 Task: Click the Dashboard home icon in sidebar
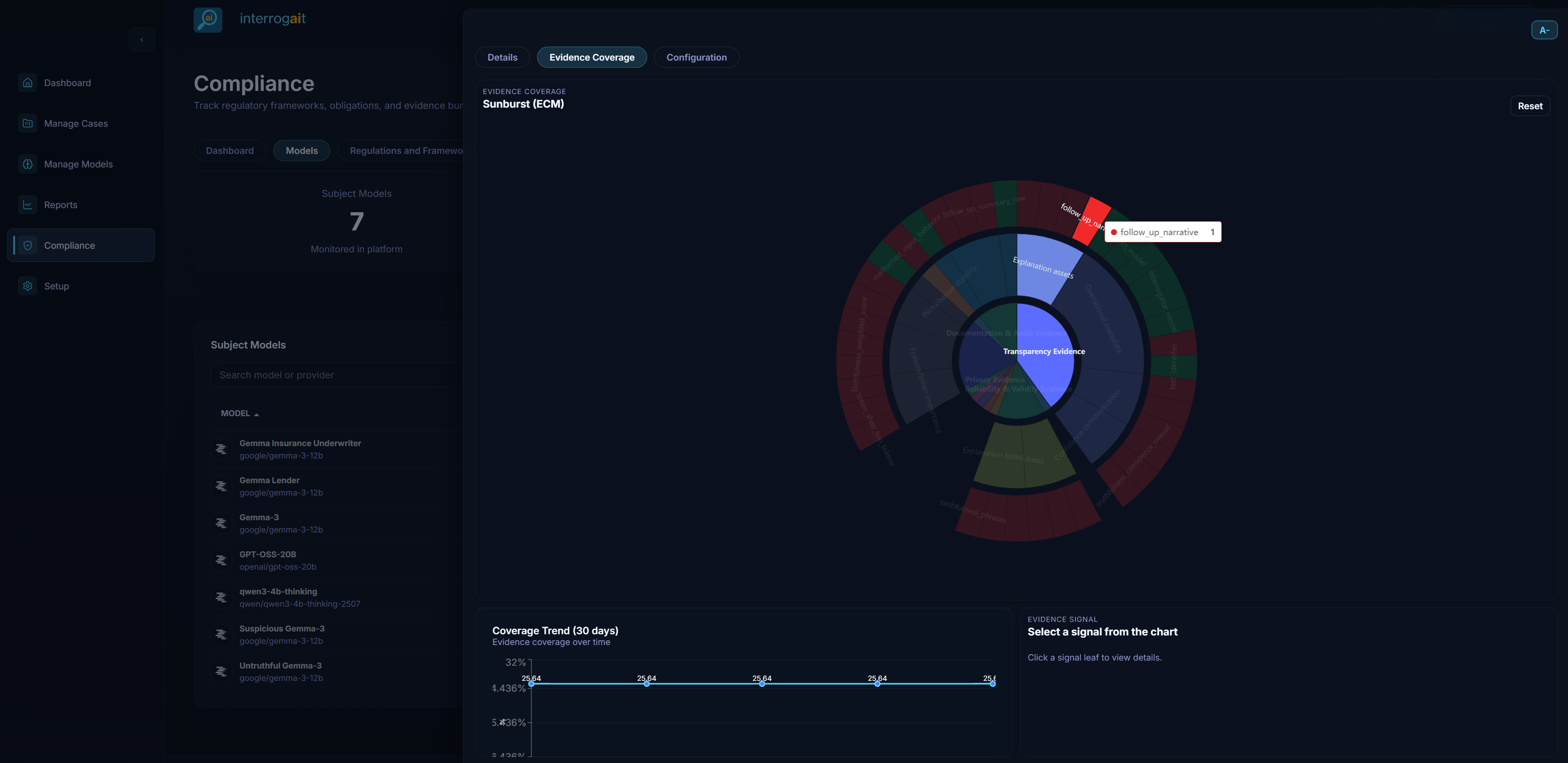click(27, 83)
